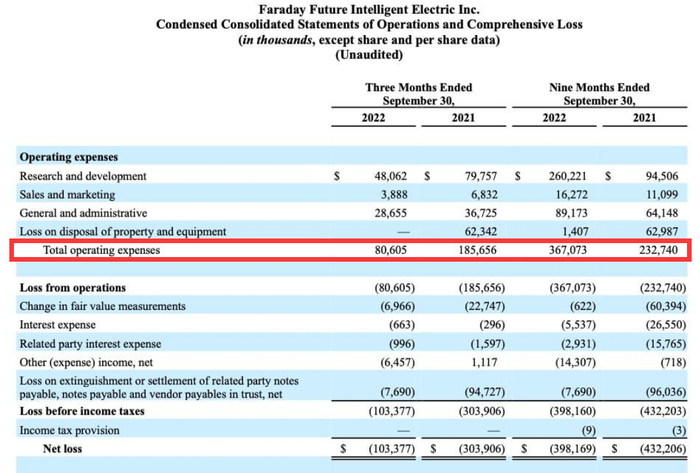700x473 pixels.
Task: Click General and administrative value 28,655
Action: 391,213
